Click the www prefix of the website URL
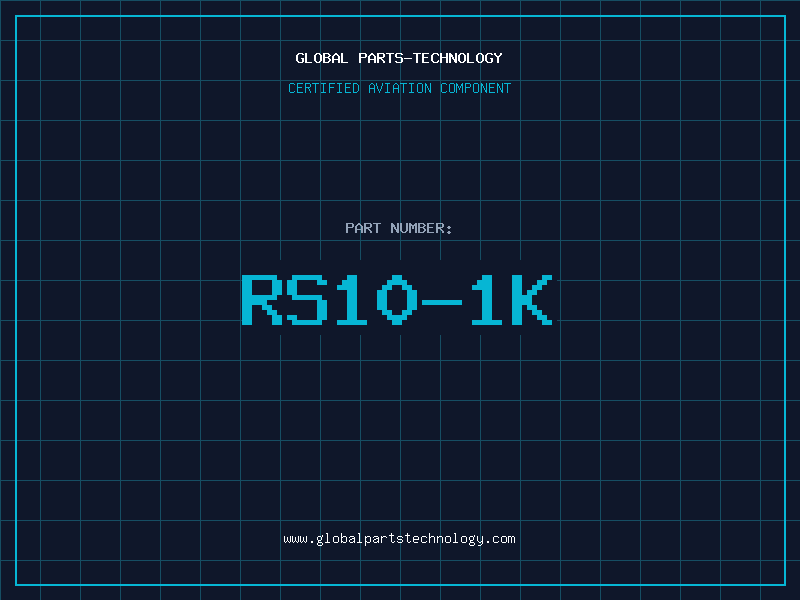Viewport: 800px width, 600px height. 295,539
